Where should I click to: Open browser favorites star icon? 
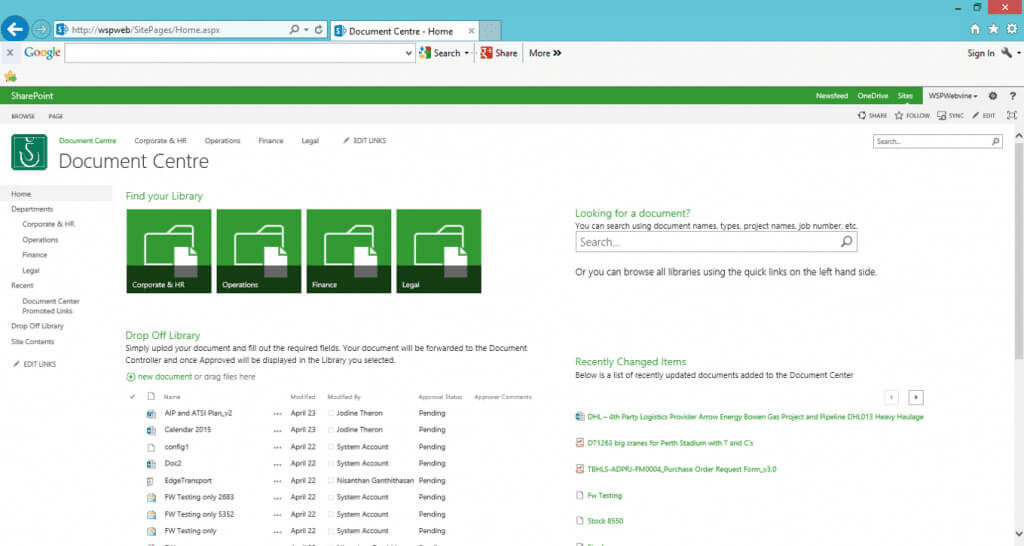[993, 29]
